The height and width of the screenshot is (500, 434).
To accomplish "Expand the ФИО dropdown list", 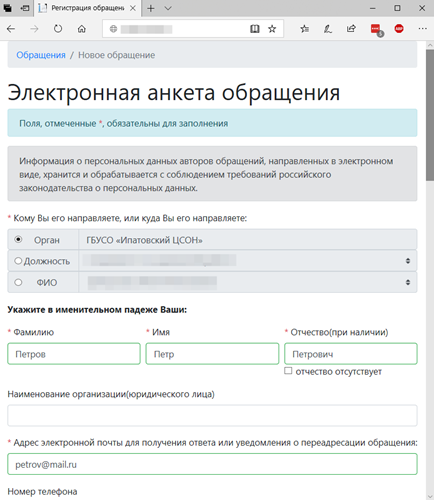I will [x=248, y=282].
